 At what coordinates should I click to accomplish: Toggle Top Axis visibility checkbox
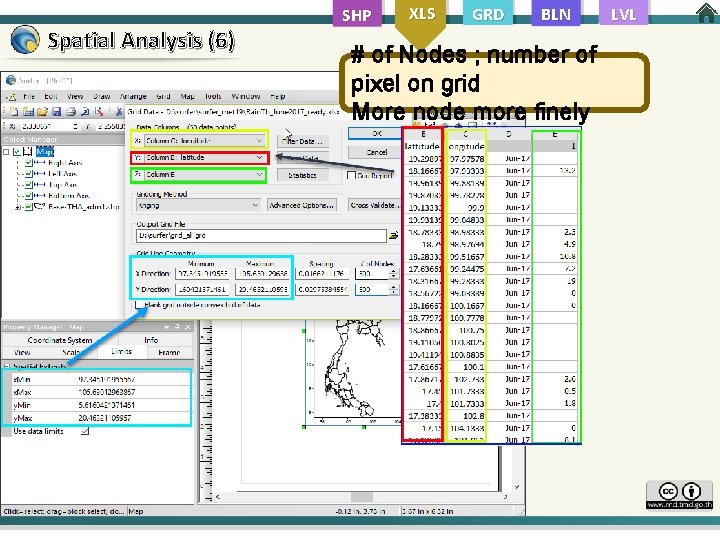28,185
